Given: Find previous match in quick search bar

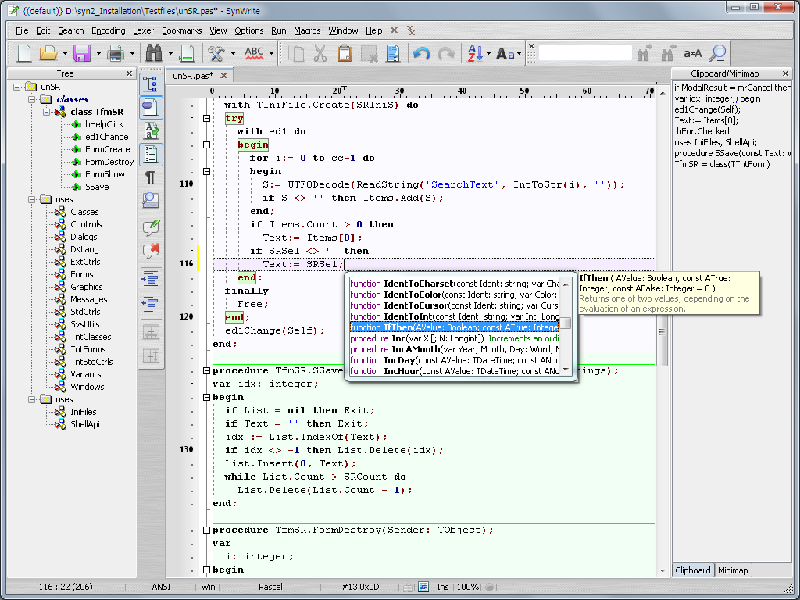Looking at the screenshot, I should tap(667, 53).
